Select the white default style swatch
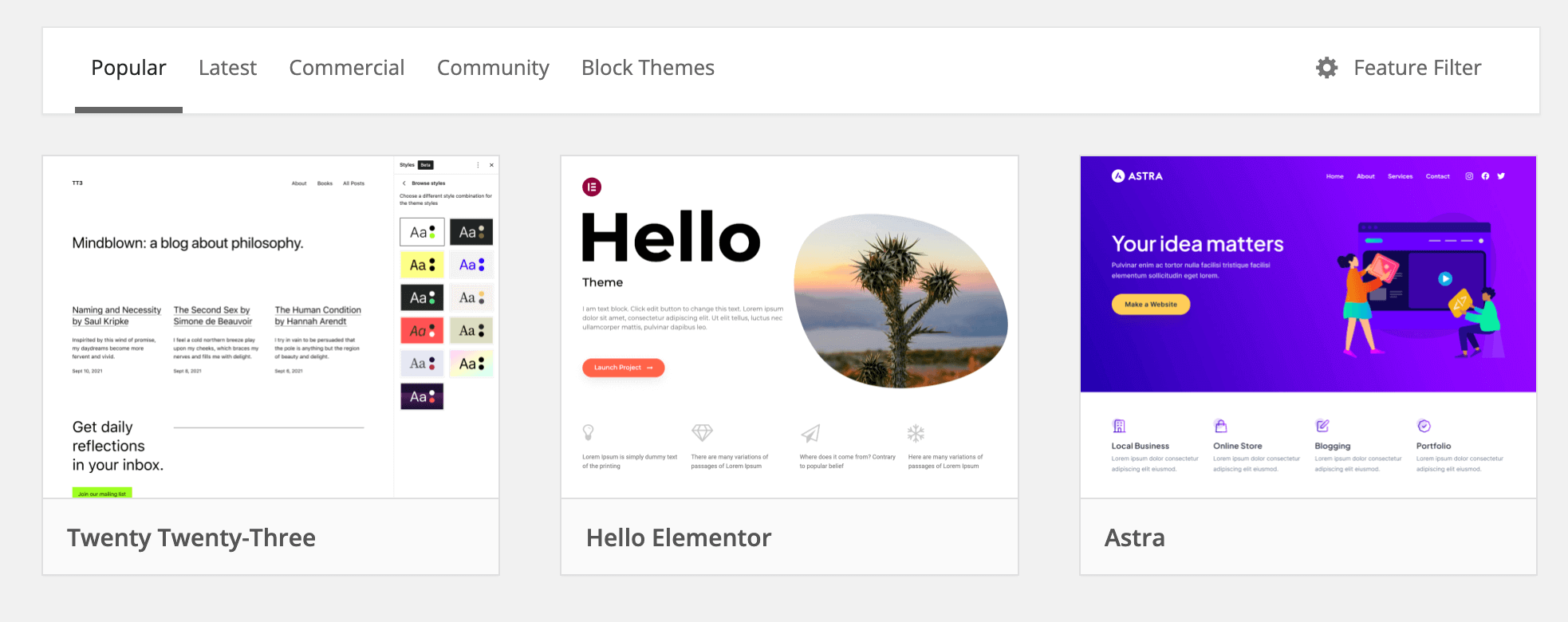This screenshot has width=1568, height=622. 422,232
